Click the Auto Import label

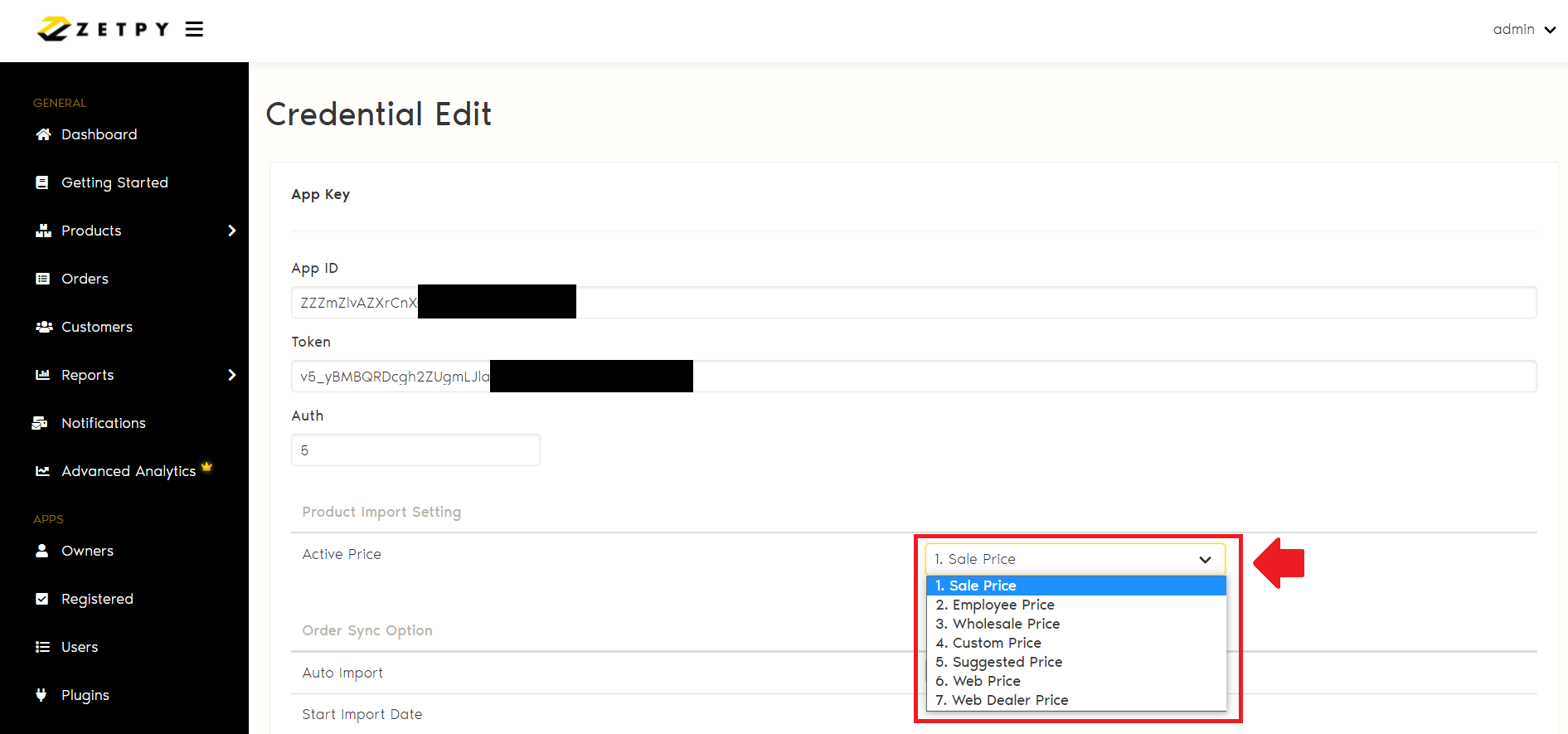(x=342, y=673)
